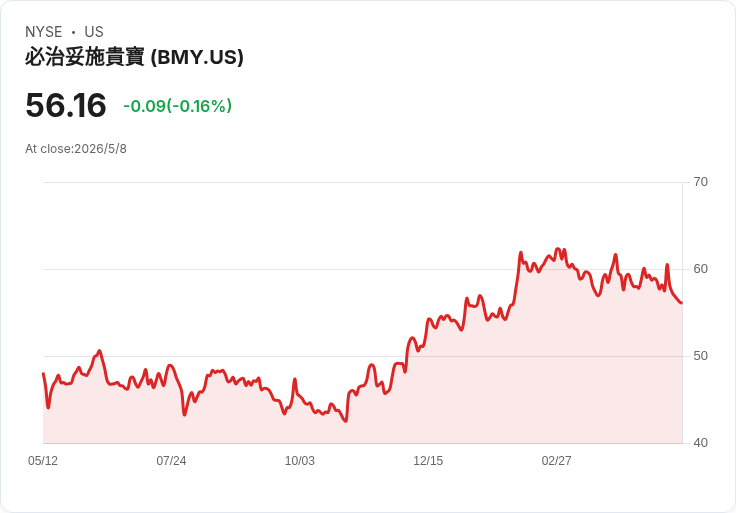Viewport: 736px width, 513px height.
Task: Open the 必治妥施貴寶 (BMY.US) stock title
Action: tap(134, 57)
